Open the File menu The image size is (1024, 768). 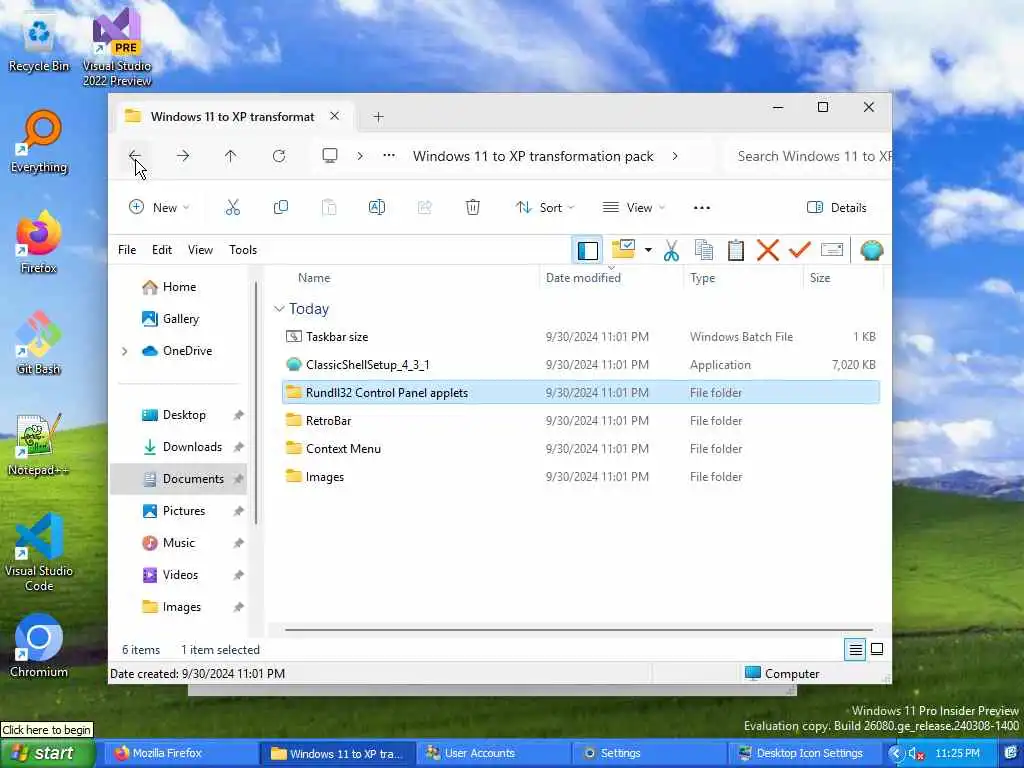point(127,250)
